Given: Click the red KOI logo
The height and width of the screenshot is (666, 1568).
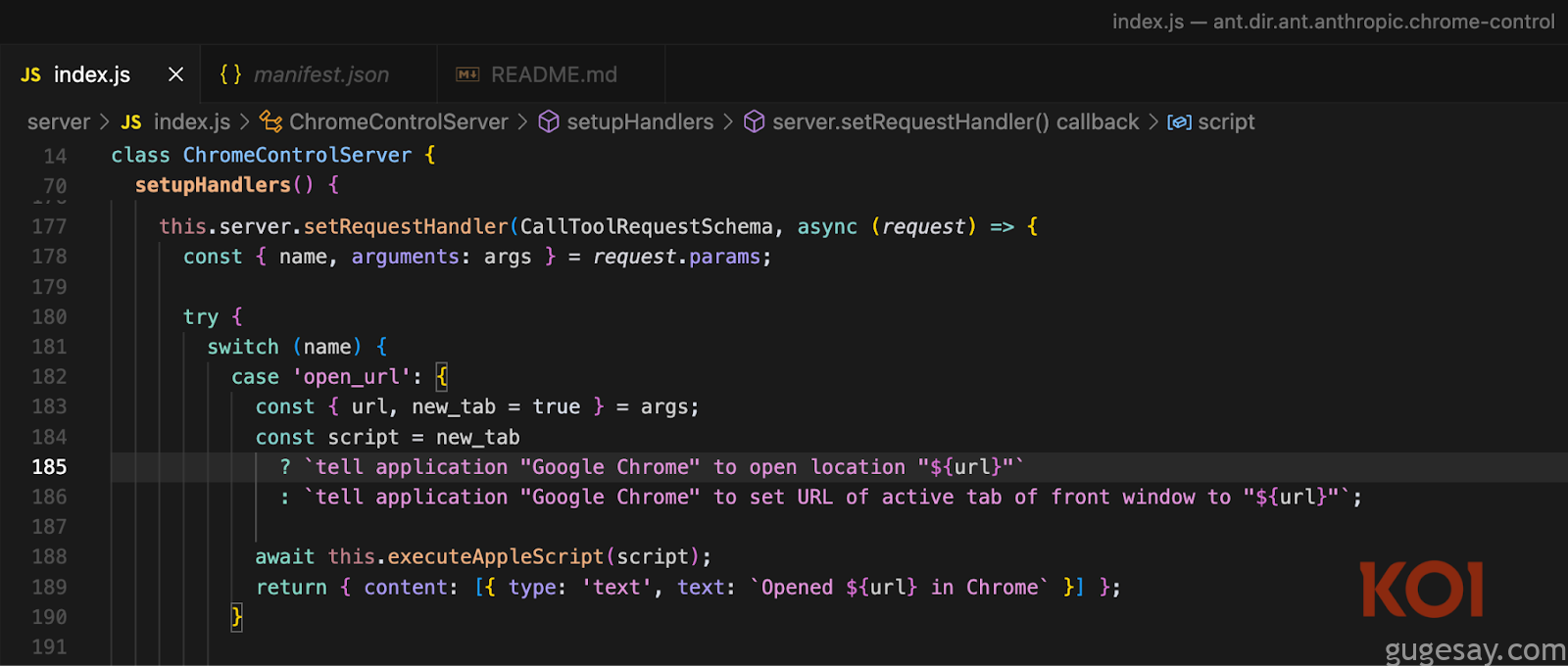Looking at the screenshot, I should (1421, 590).
